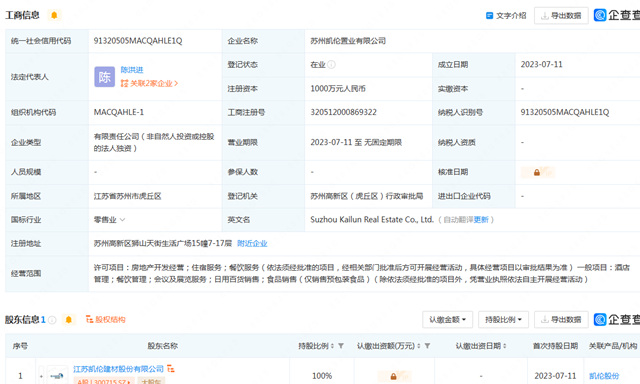640x384 pixels.
Task: Click the A股 300715.SZ stock tag
Action: [104, 381]
